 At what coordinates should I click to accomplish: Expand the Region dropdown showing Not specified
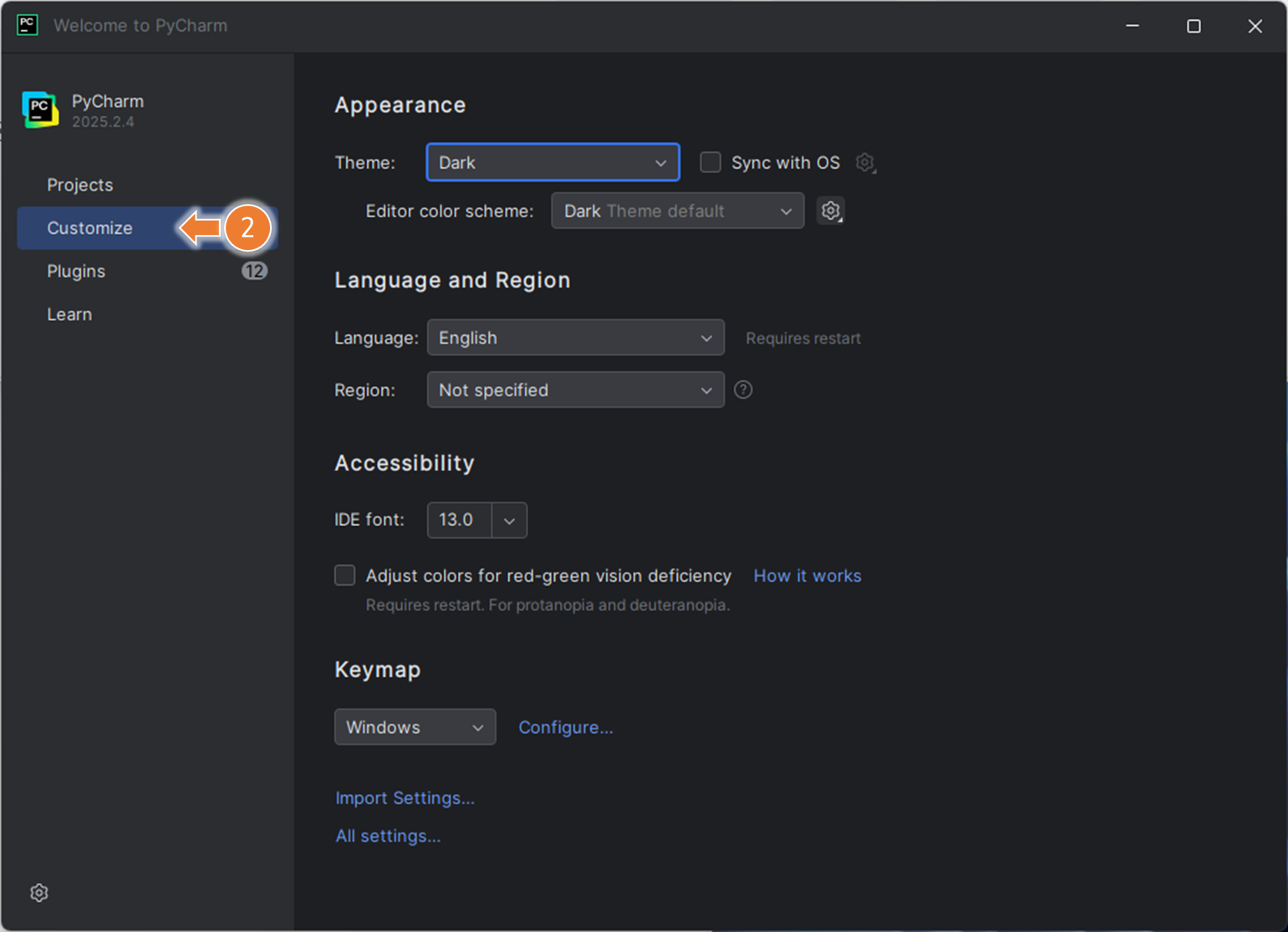pyautogui.click(x=576, y=390)
